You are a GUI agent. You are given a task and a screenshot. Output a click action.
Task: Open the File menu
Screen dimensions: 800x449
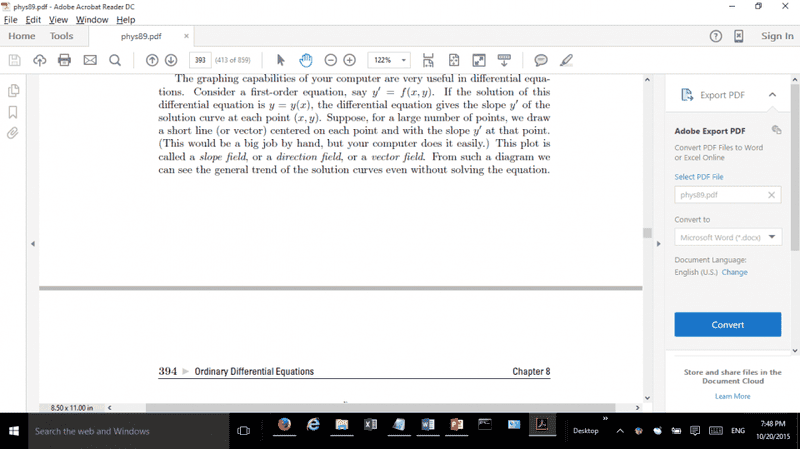pyautogui.click(x=10, y=20)
